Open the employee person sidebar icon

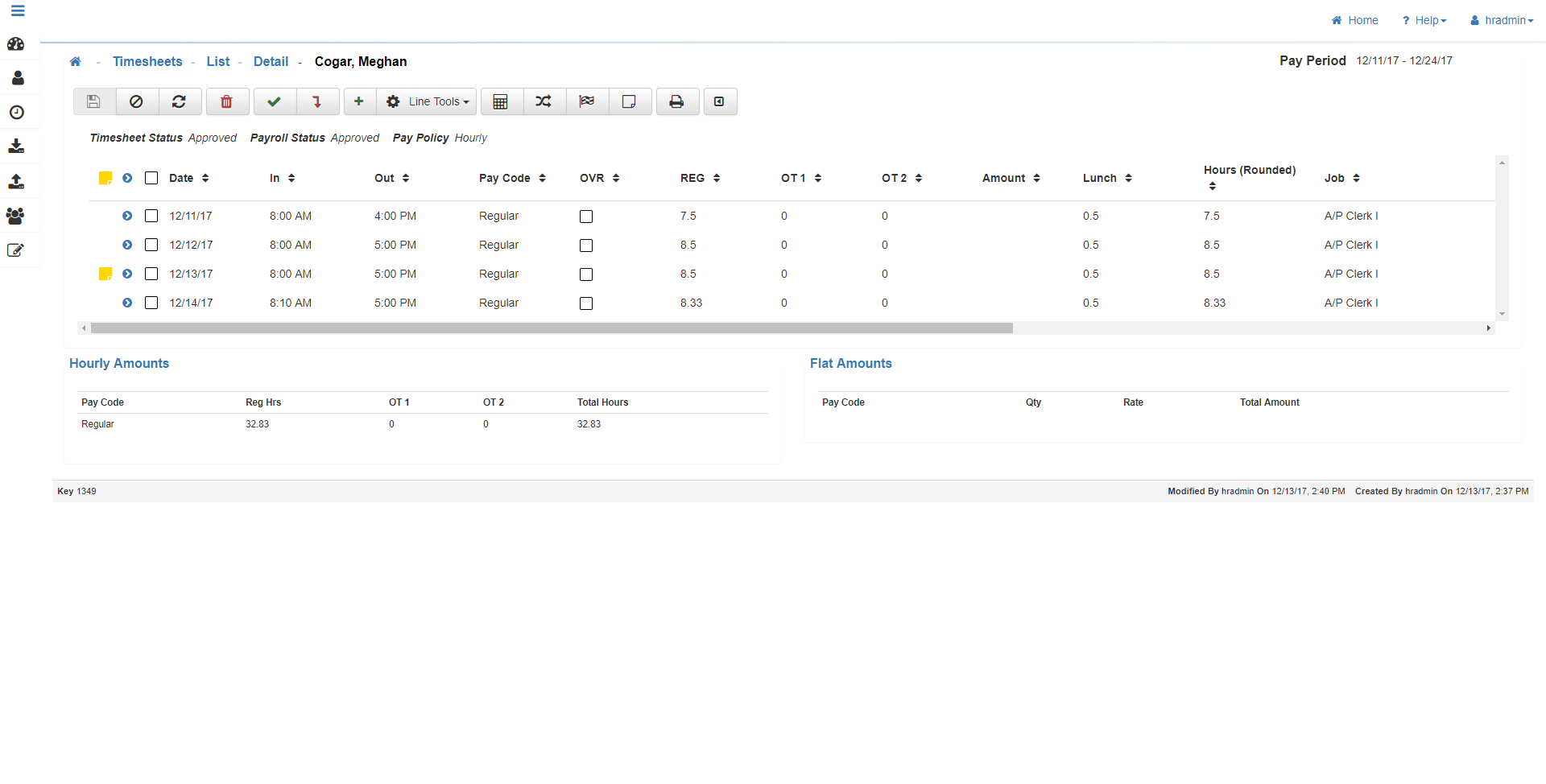18,78
